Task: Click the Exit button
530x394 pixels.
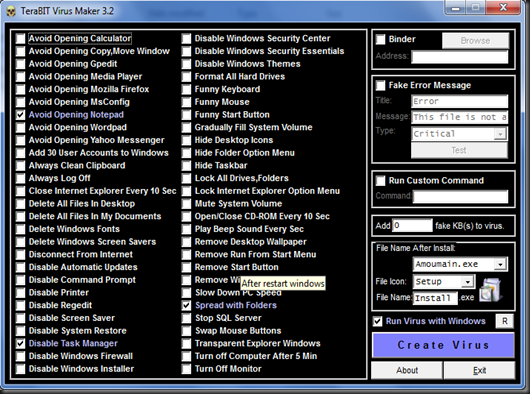Action: coord(479,370)
